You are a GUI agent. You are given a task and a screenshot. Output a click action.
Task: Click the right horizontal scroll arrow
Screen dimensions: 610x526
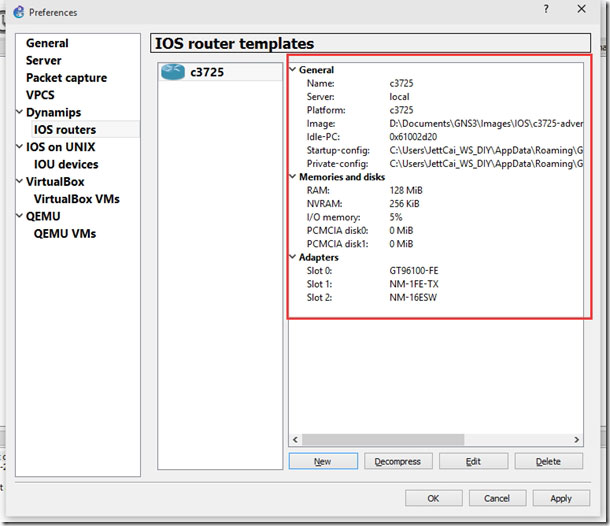click(577, 440)
